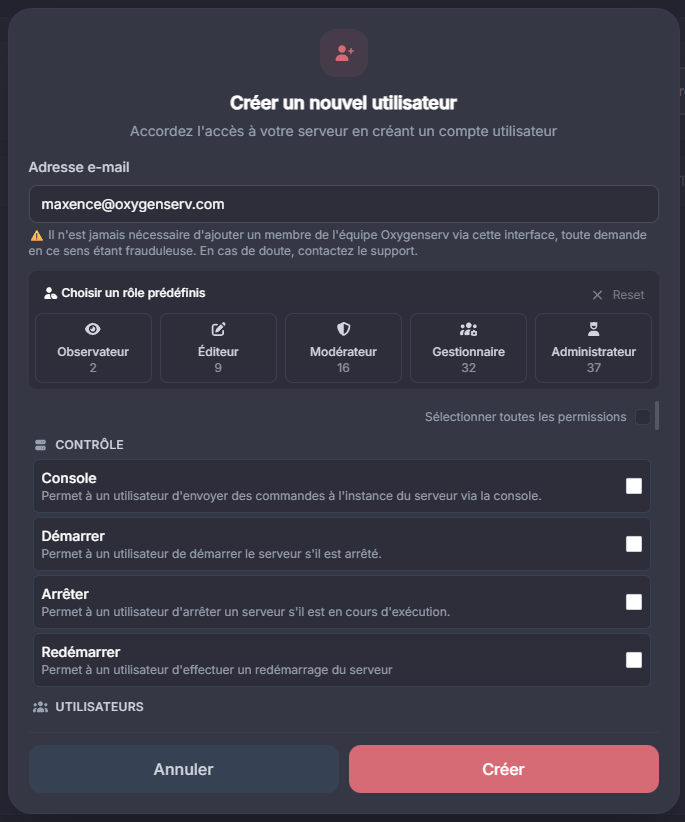Click the warning triangle icon below email

(36, 235)
